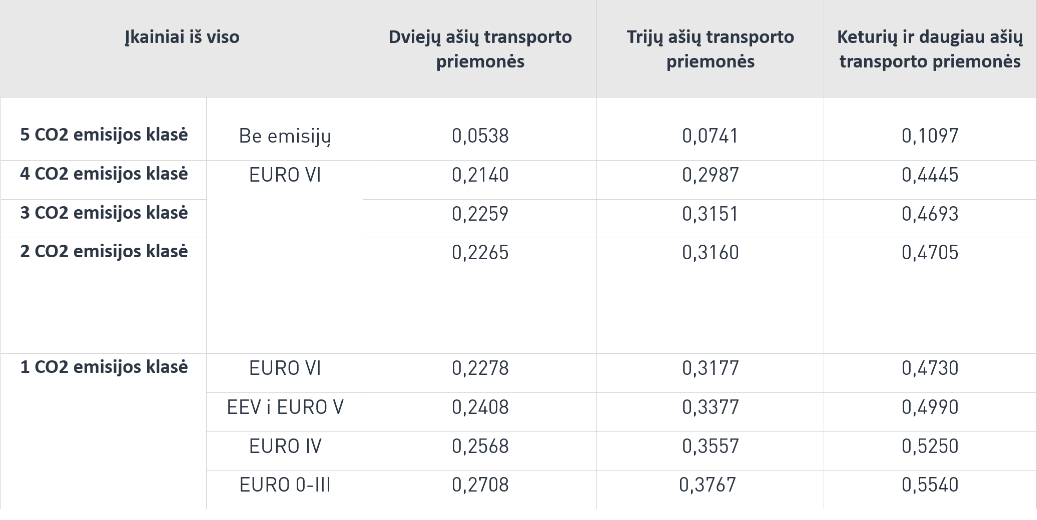Select the 'Be emisijų' cell
Image resolution: width=1037 pixels, height=520 pixels.
[285, 137]
